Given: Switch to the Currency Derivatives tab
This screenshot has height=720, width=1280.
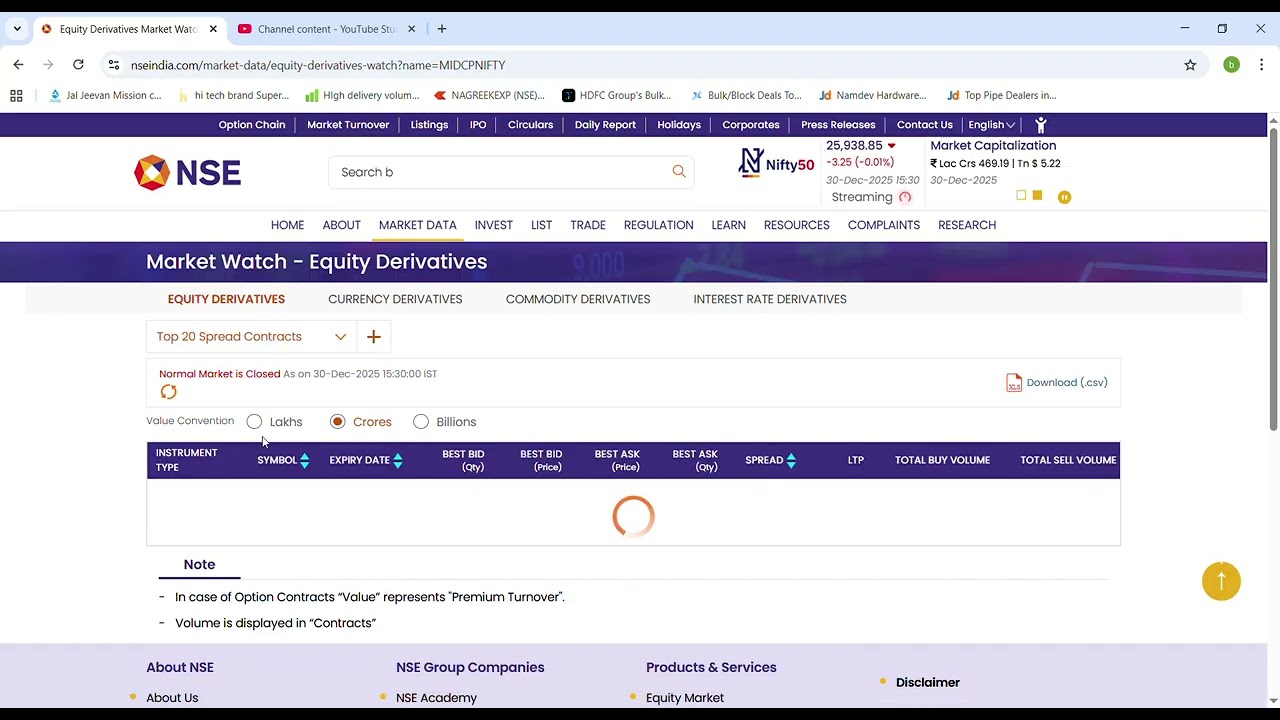Looking at the screenshot, I should (395, 299).
